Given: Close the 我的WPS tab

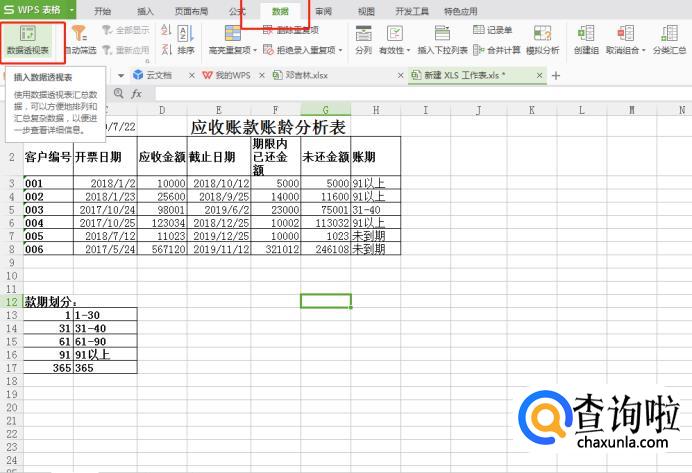Looking at the screenshot, I should click(x=261, y=75).
